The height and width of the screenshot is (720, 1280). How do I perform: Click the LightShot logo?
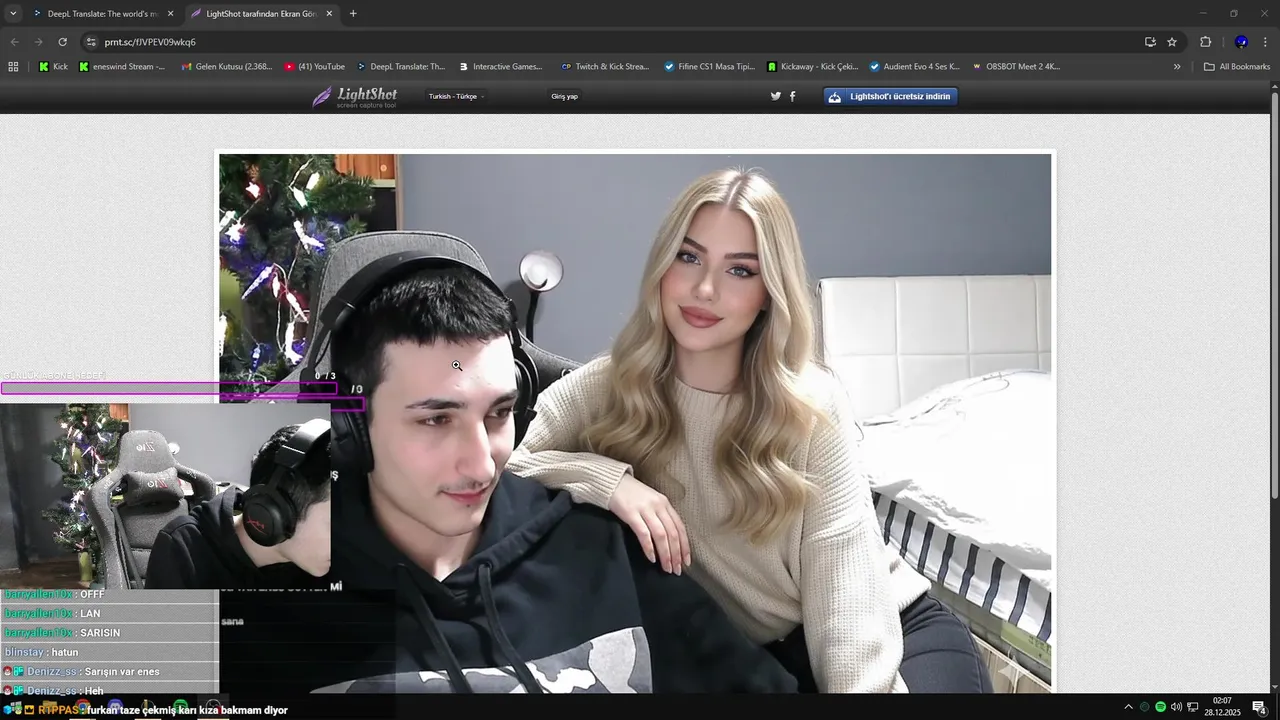[x=354, y=96]
